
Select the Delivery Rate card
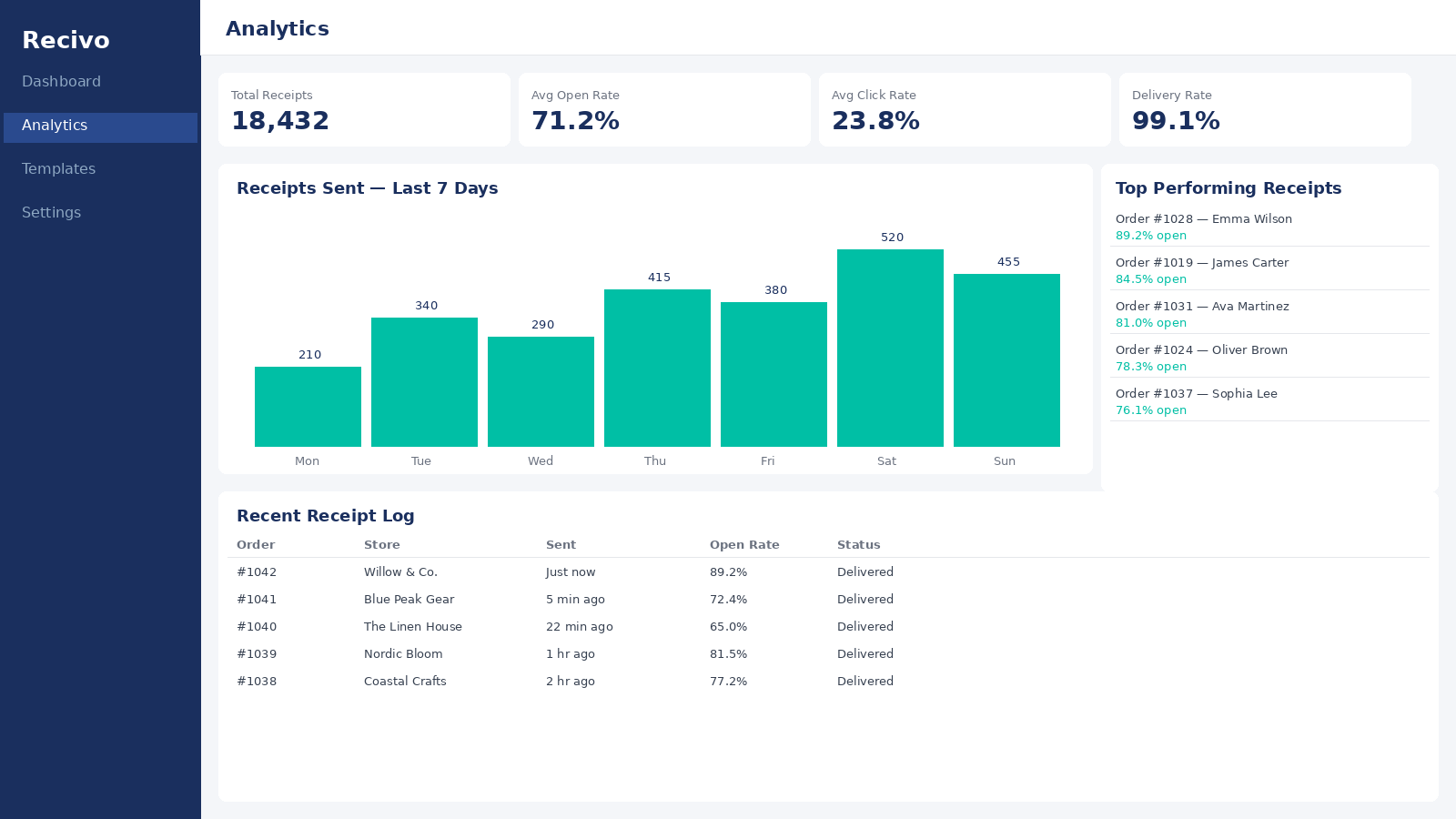1265,109
